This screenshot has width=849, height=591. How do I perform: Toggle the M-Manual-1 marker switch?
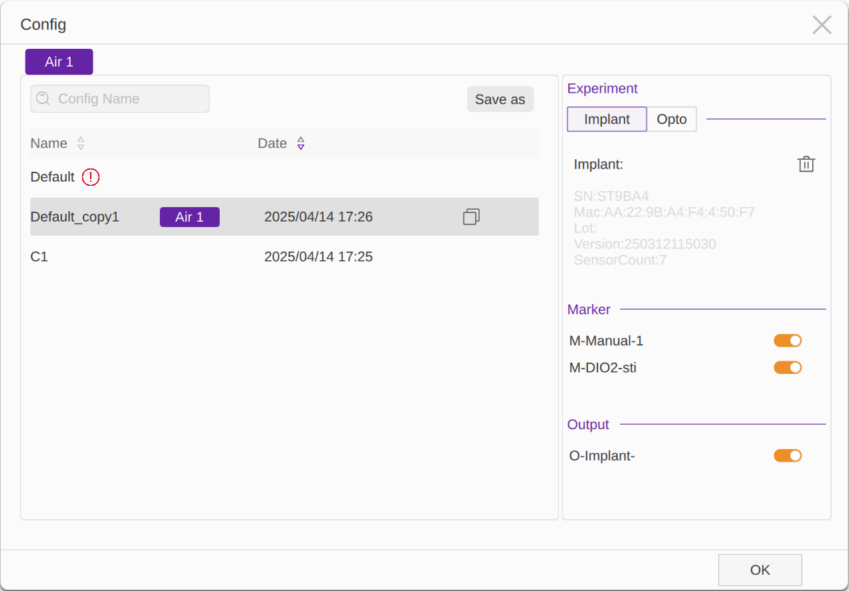(787, 340)
